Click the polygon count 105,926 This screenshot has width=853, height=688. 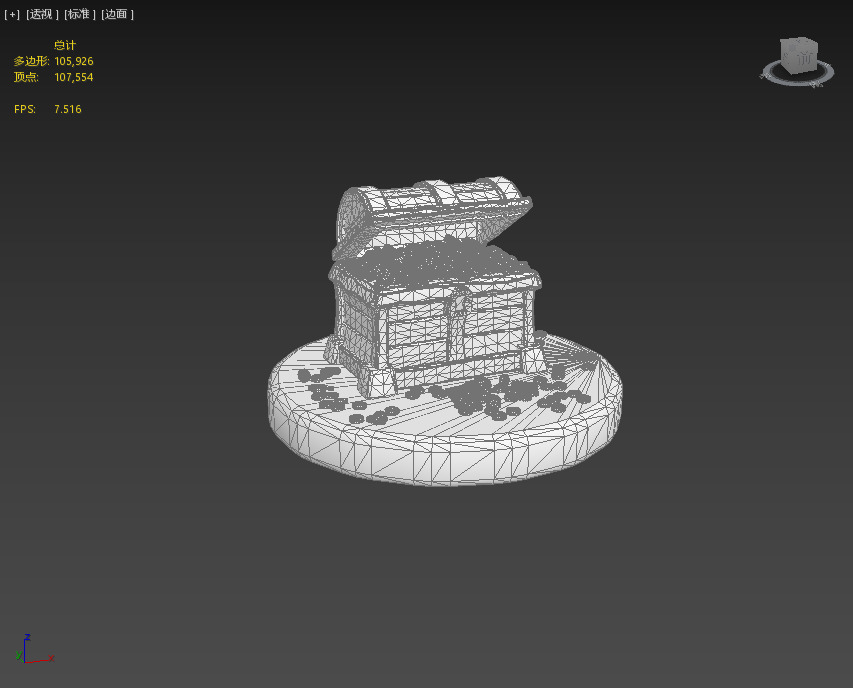pos(73,61)
